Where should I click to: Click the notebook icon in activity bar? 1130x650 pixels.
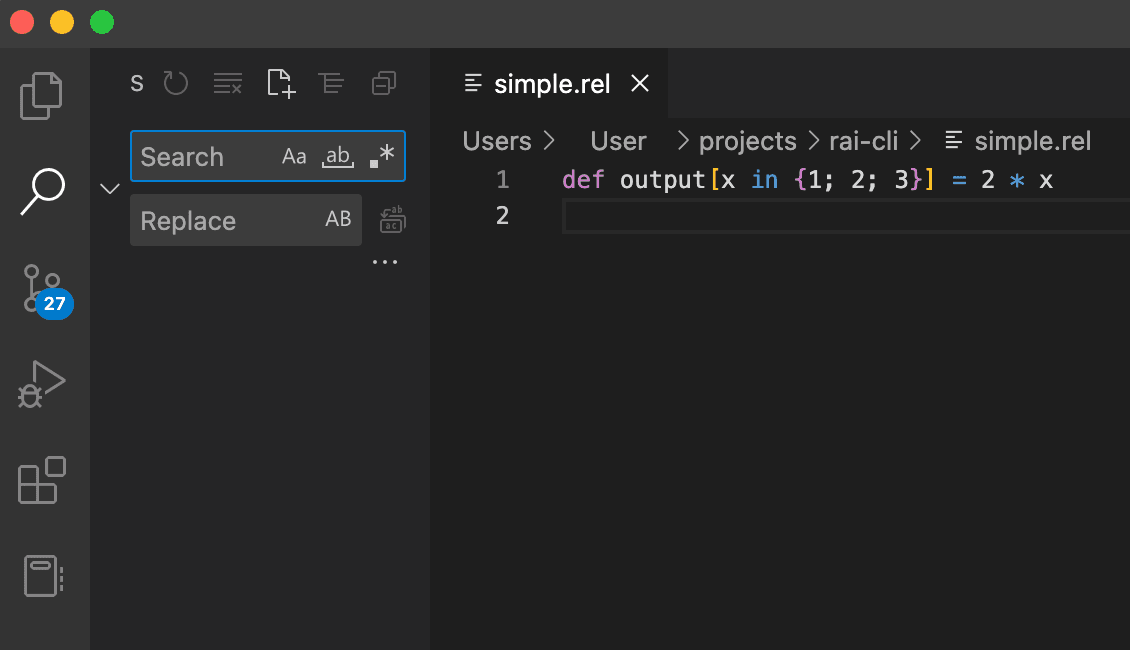(x=42, y=576)
